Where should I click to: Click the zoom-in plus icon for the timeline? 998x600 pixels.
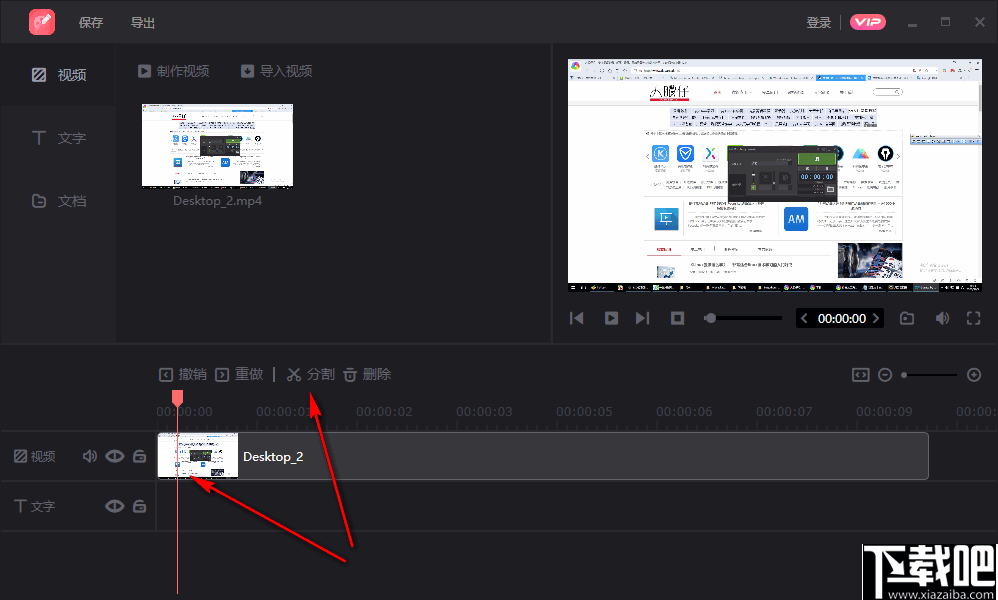(974, 374)
